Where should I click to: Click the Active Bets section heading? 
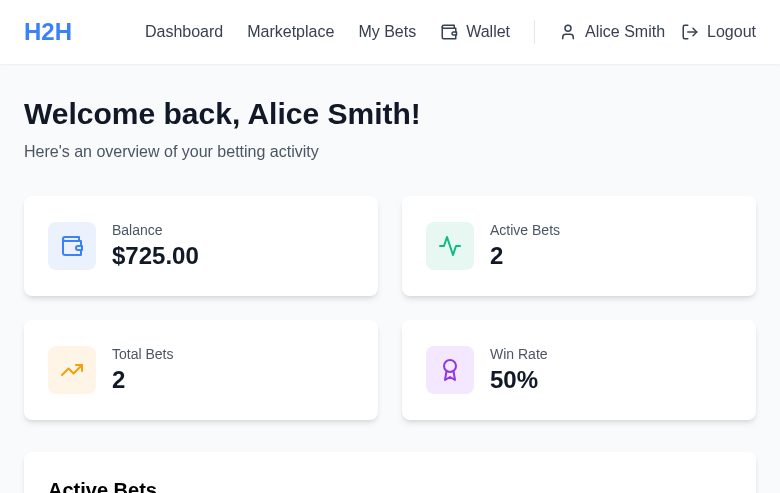click(102, 486)
